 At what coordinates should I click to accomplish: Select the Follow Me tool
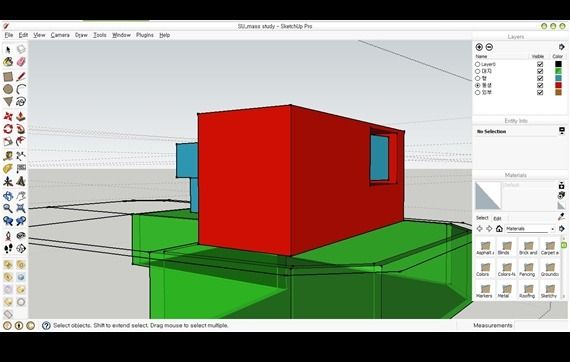21,129
